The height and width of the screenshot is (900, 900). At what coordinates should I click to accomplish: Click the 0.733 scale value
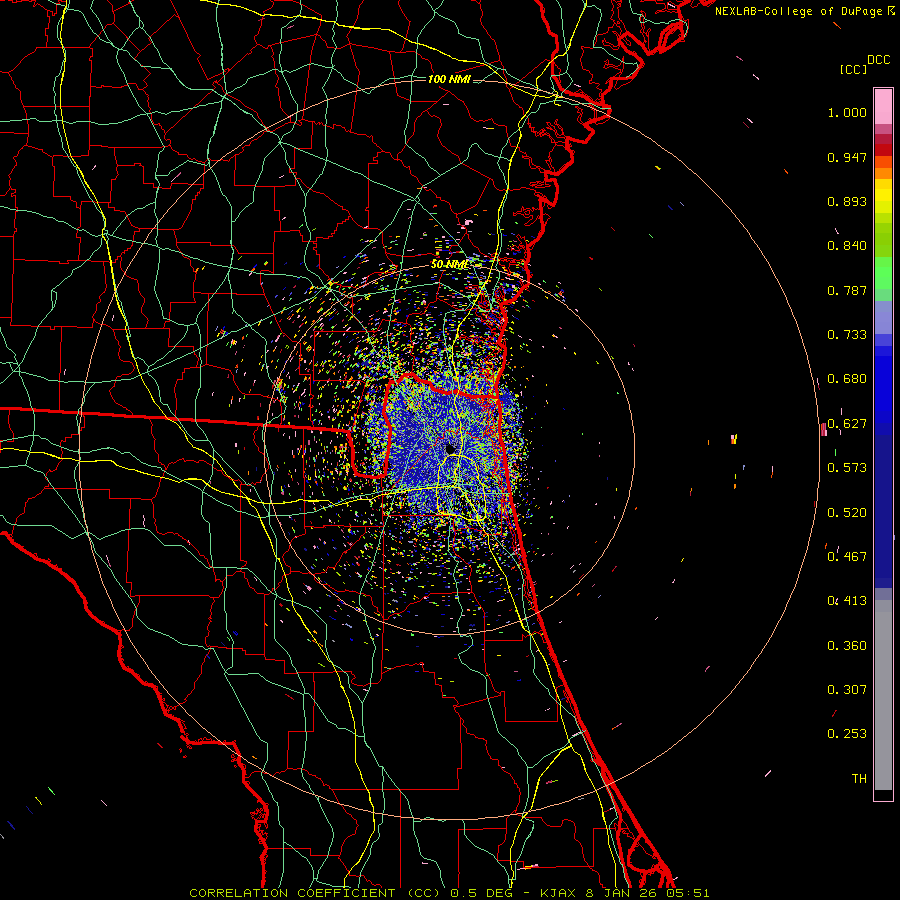[x=847, y=335]
